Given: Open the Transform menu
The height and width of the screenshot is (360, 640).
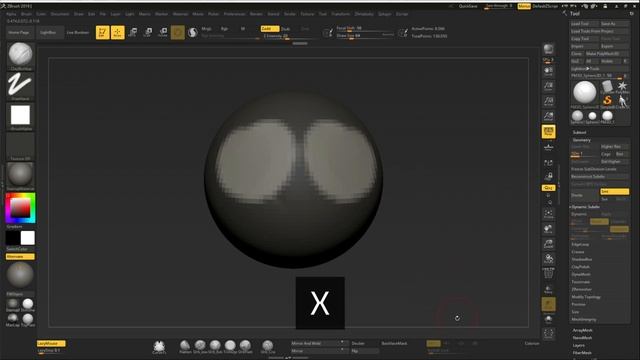Looking at the screenshot, I should (340, 14).
